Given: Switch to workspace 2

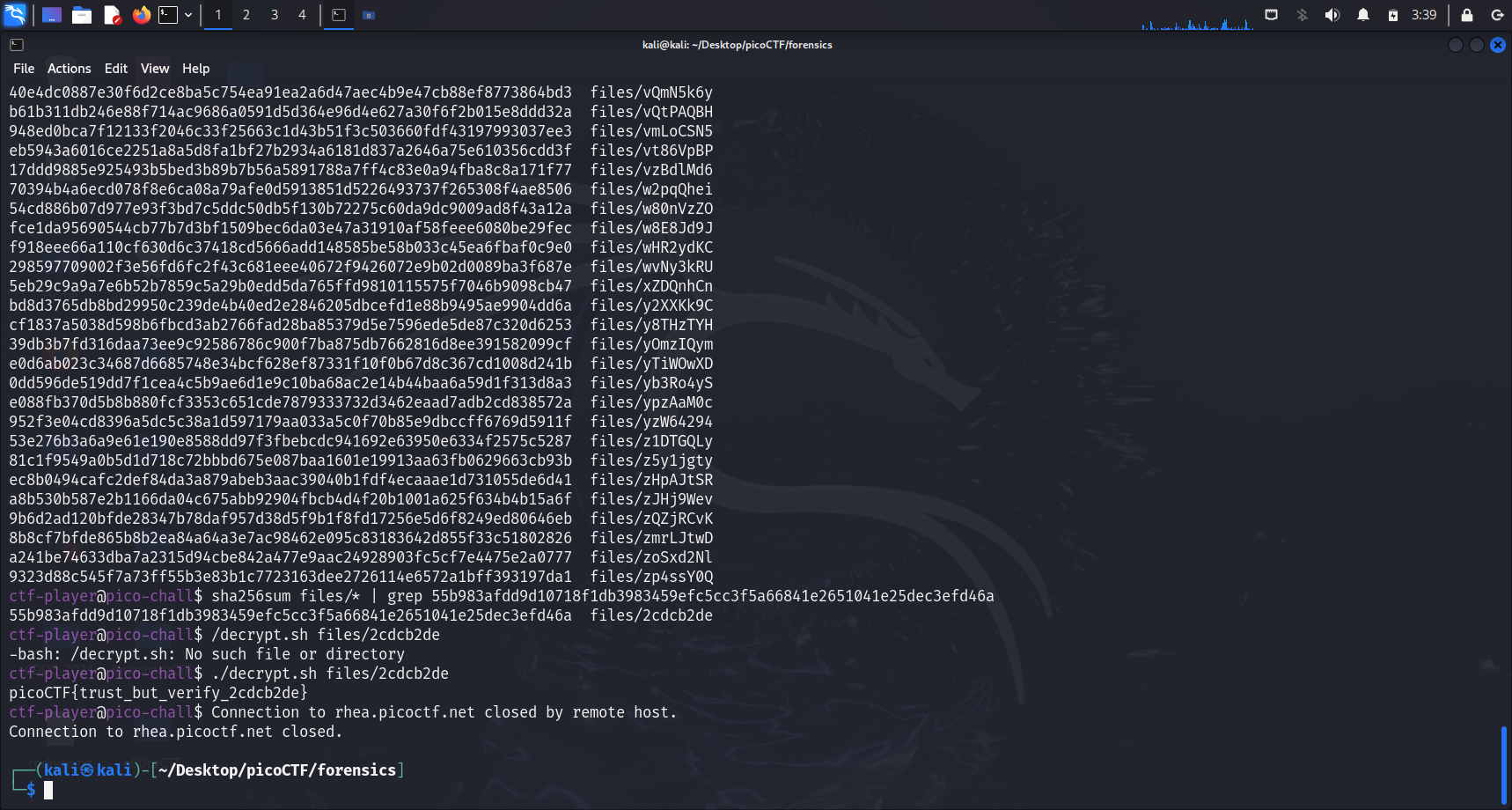Looking at the screenshot, I should point(246,15).
